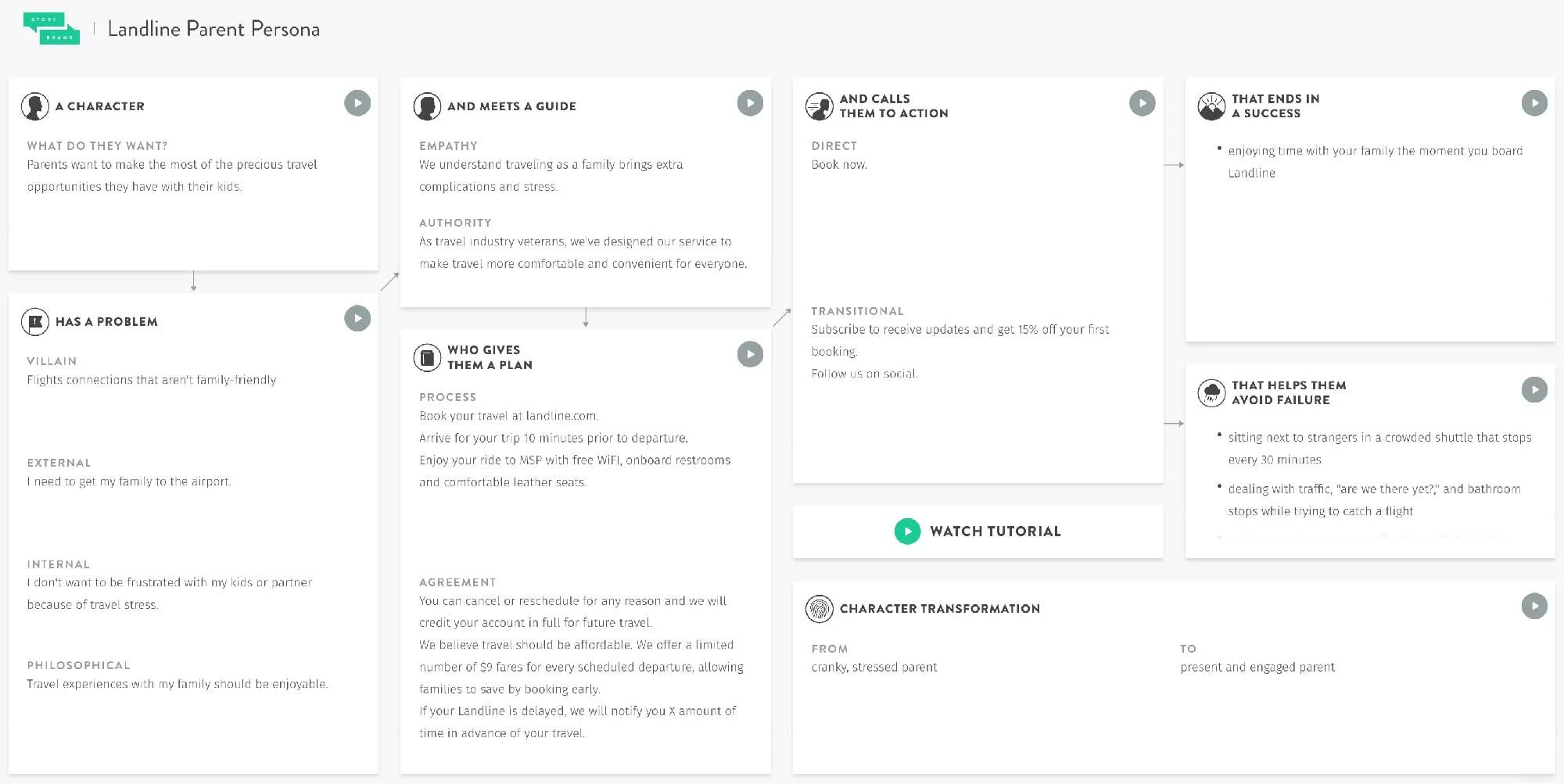The image size is (1564, 784).
Task: Play the And Calls Them To Action video
Action: 1143,103
